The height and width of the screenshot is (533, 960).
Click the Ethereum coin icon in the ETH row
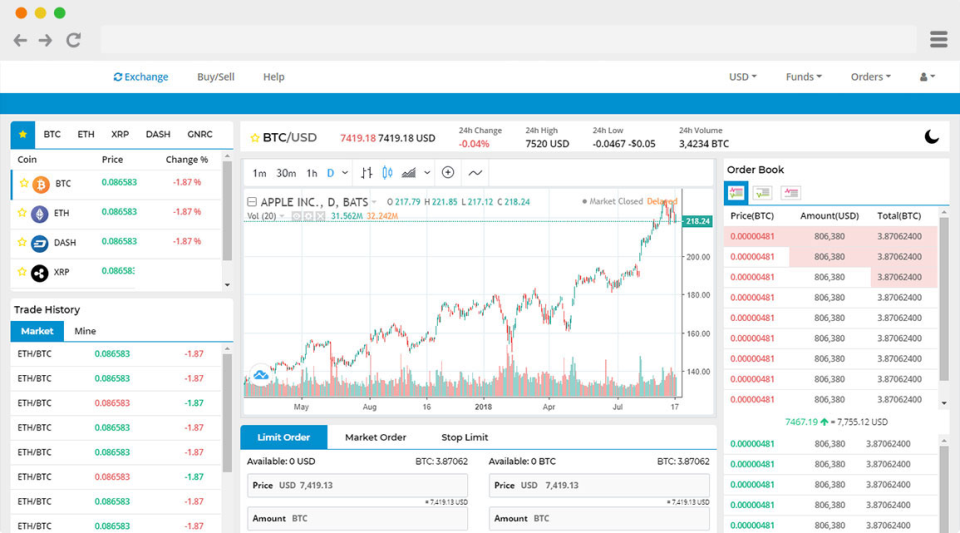pyautogui.click(x=40, y=214)
